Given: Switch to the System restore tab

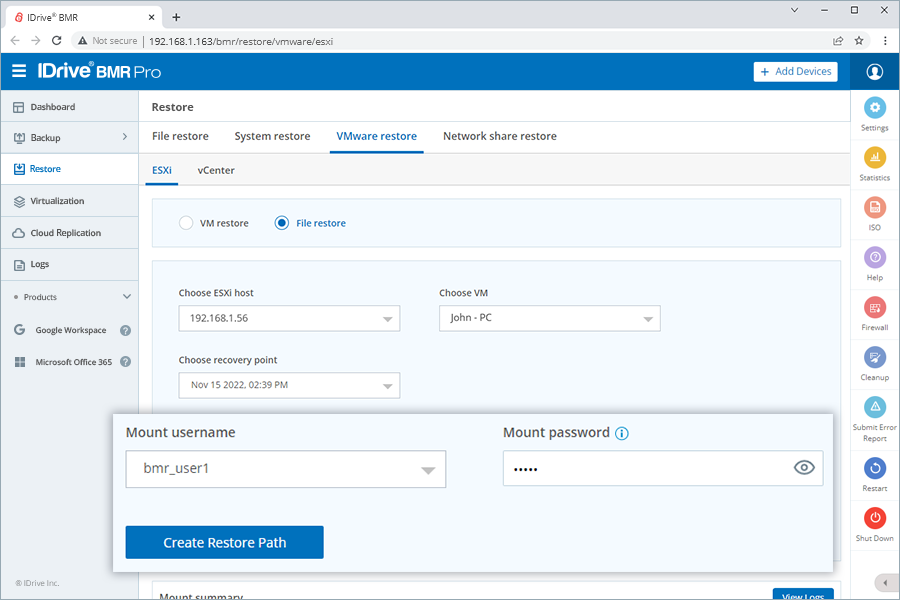Looking at the screenshot, I should click(x=272, y=136).
